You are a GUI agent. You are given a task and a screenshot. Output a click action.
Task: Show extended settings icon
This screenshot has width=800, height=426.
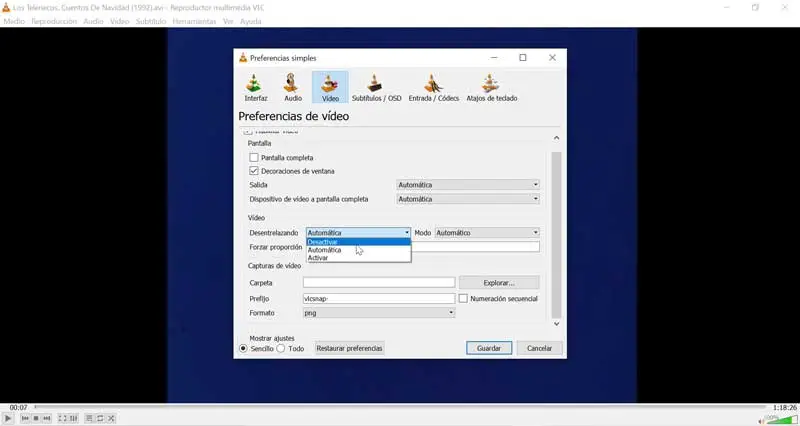point(73,418)
